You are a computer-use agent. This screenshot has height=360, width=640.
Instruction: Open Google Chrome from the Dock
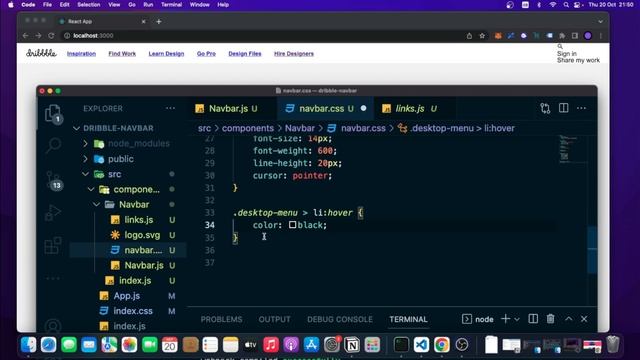point(442,345)
